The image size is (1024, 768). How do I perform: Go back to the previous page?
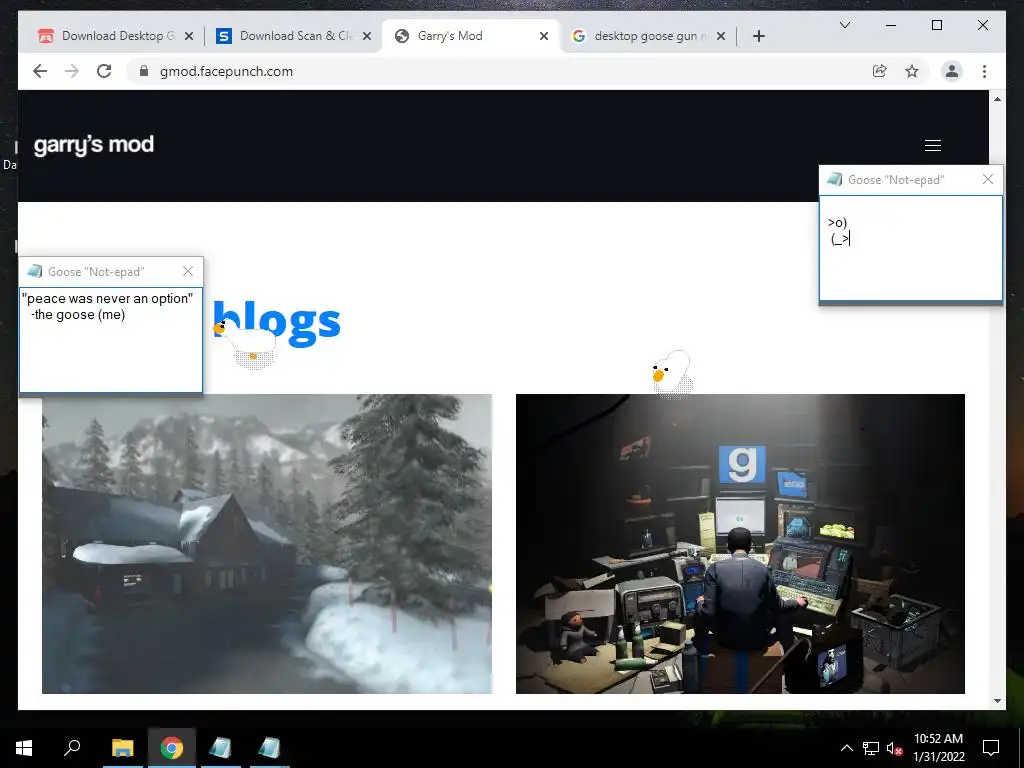click(40, 71)
